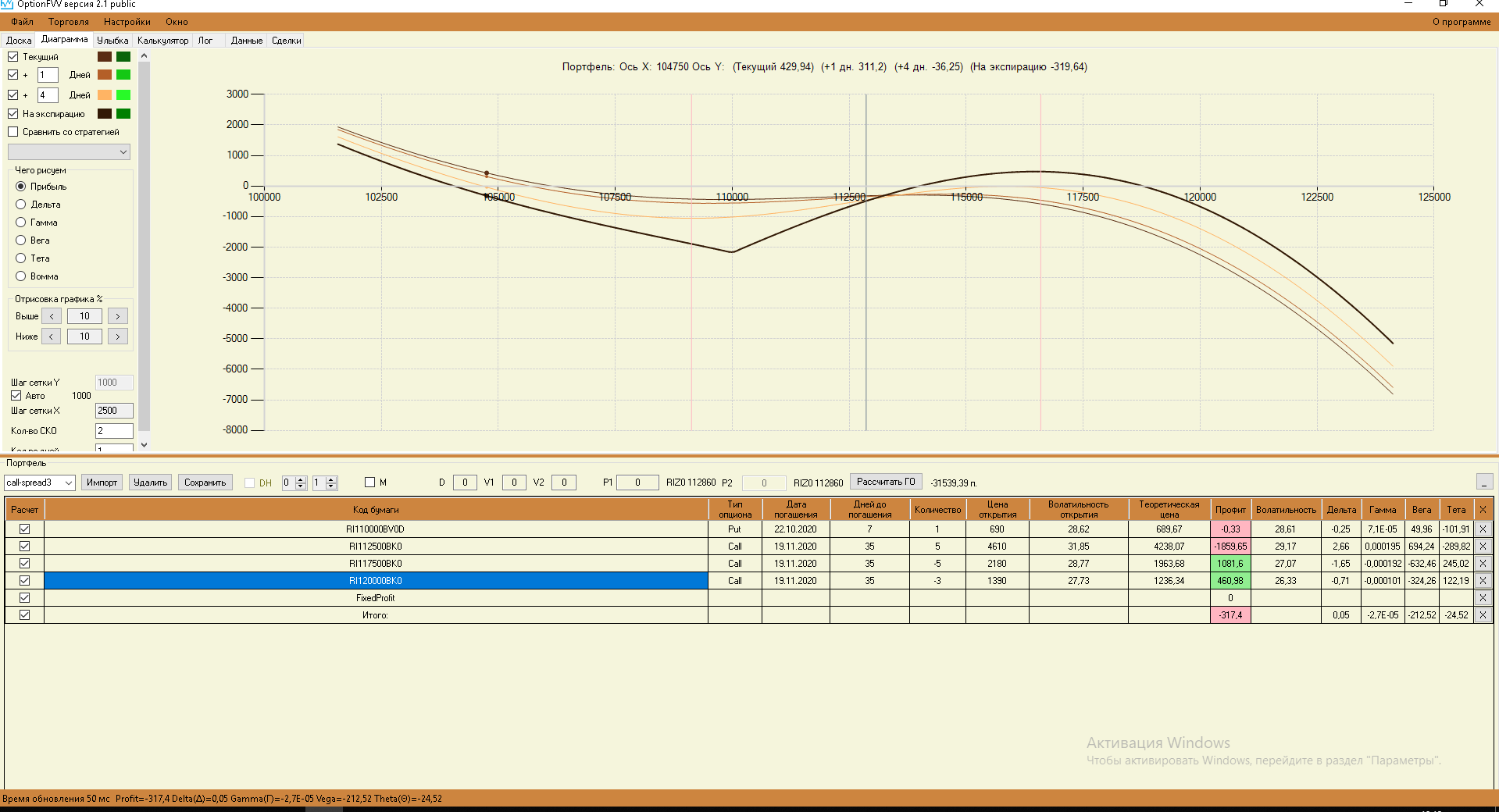Collapse the portfolio panel with the underscore button

point(1485,482)
